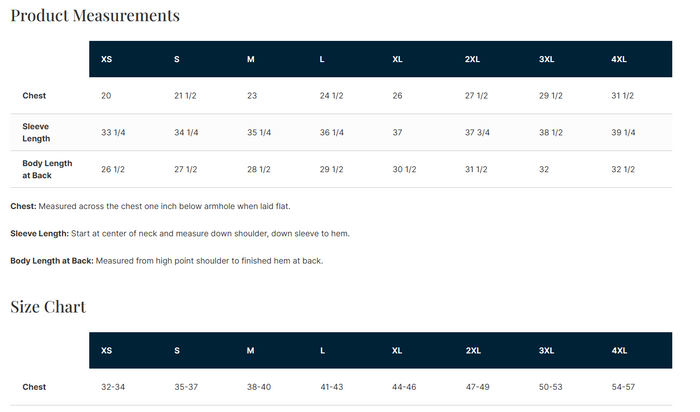Viewport: 700px width, 412px height.
Task: Click the 54-57 chest range cell
Action: [623, 387]
